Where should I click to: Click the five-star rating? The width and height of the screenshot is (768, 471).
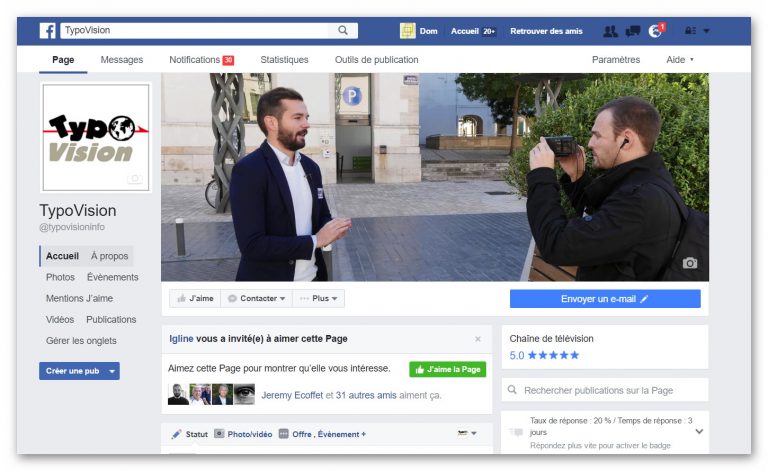pos(553,355)
